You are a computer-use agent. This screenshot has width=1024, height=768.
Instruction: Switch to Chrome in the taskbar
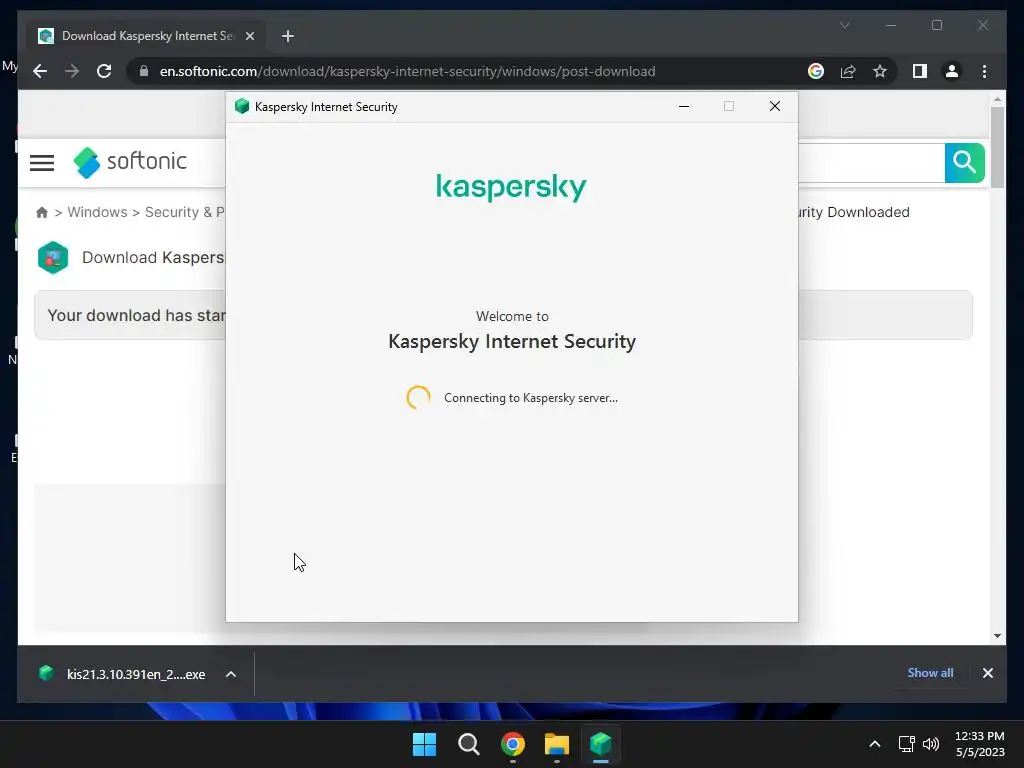(x=513, y=744)
